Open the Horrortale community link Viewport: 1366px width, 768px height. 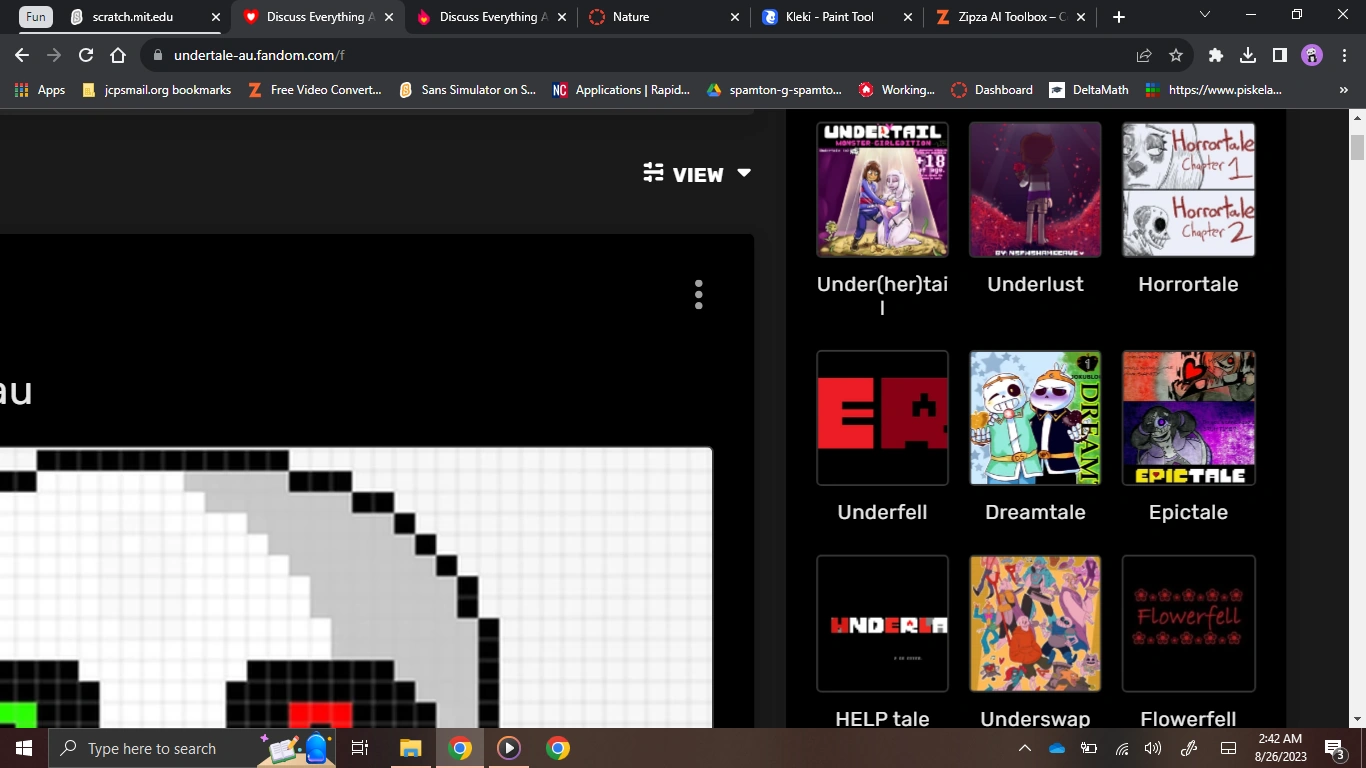(x=1188, y=190)
